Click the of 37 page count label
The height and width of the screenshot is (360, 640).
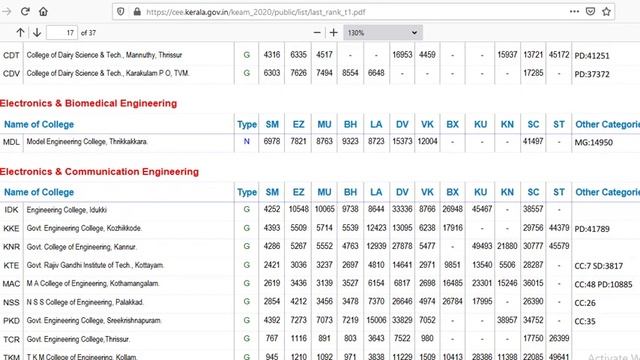(88, 33)
